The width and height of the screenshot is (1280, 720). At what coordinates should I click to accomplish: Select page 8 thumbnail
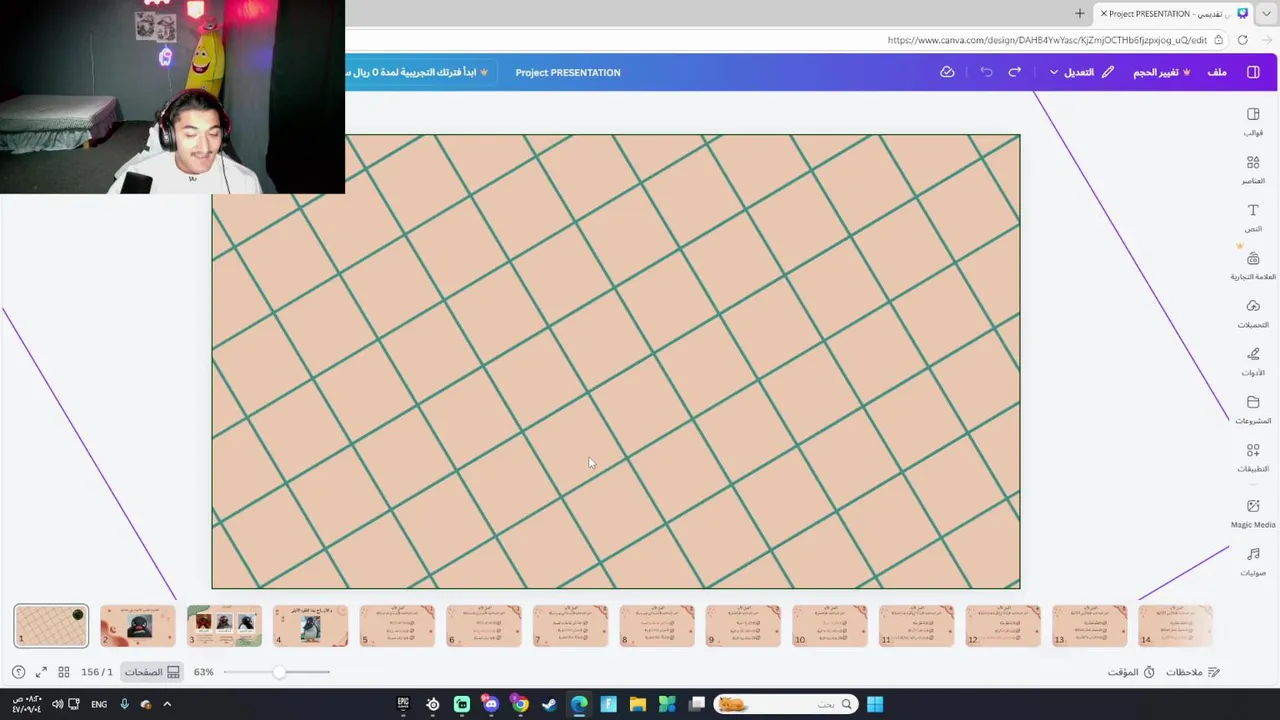pyautogui.click(x=657, y=626)
